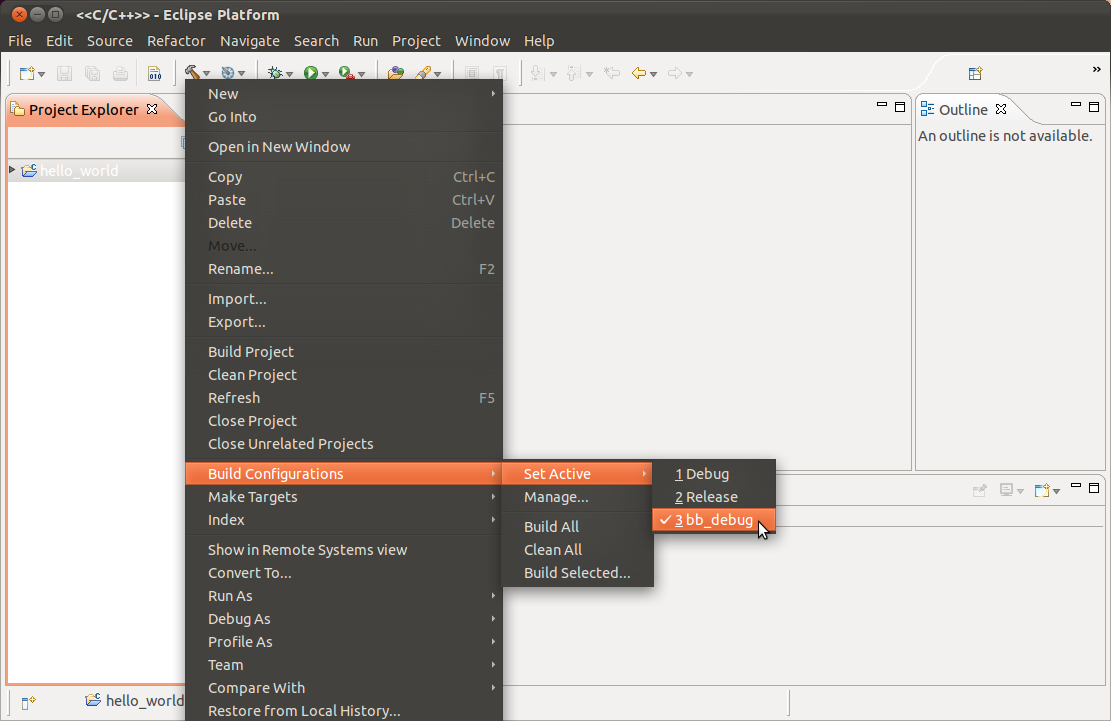This screenshot has height=721, width=1111.
Task: Click the Save All toolbar icon
Action: pyautogui.click(x=92, y=73)
